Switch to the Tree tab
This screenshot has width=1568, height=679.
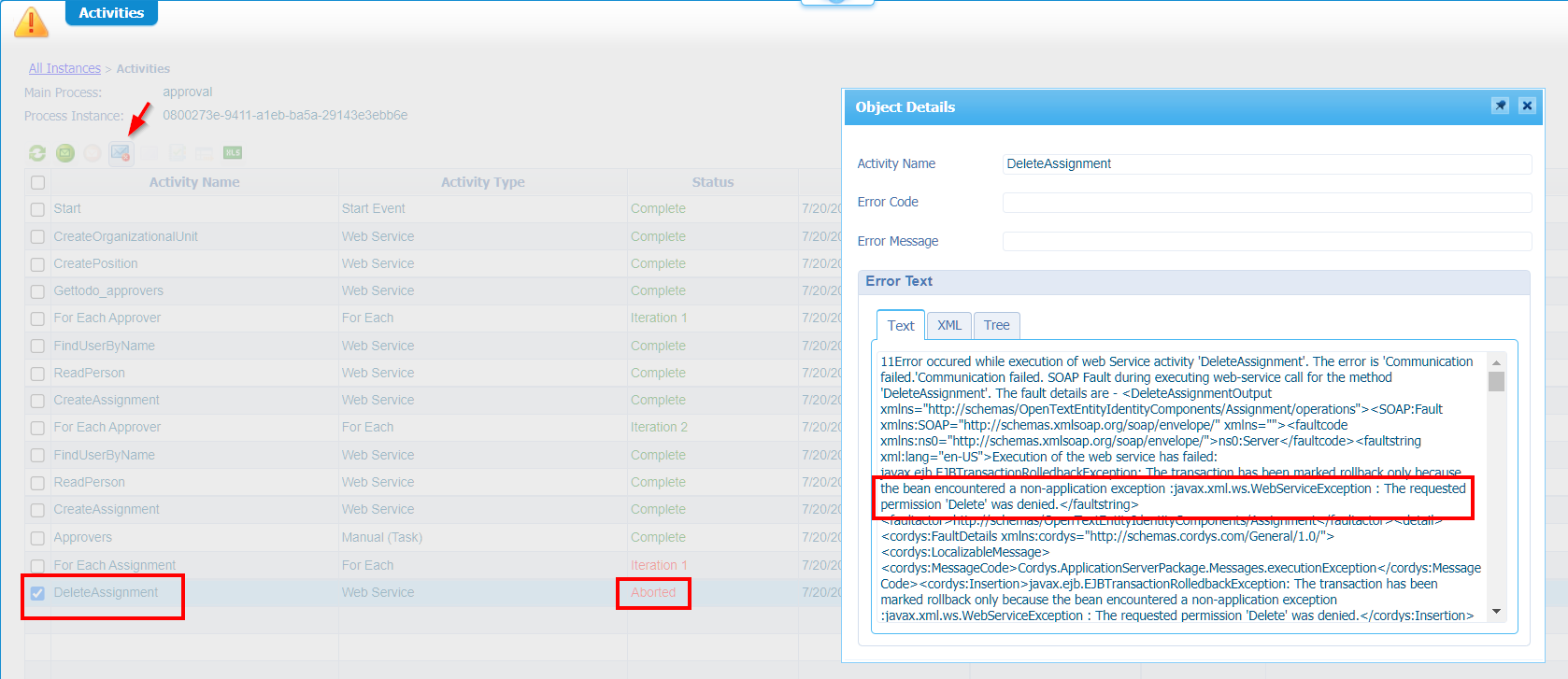(x=996, y=325)
